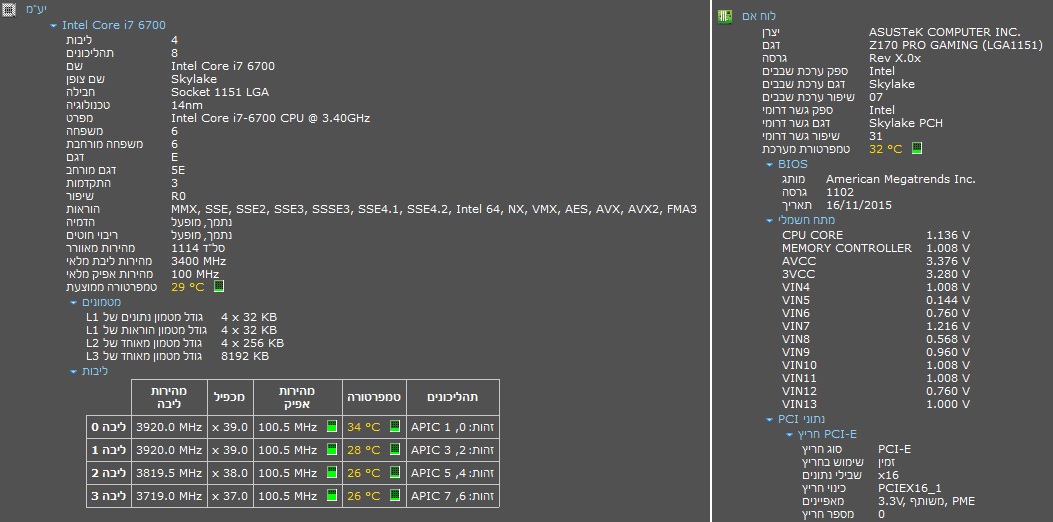Click the BIOS version 1102 value
The height and width of the screenshot is (522, 1053).
[840, 192]
